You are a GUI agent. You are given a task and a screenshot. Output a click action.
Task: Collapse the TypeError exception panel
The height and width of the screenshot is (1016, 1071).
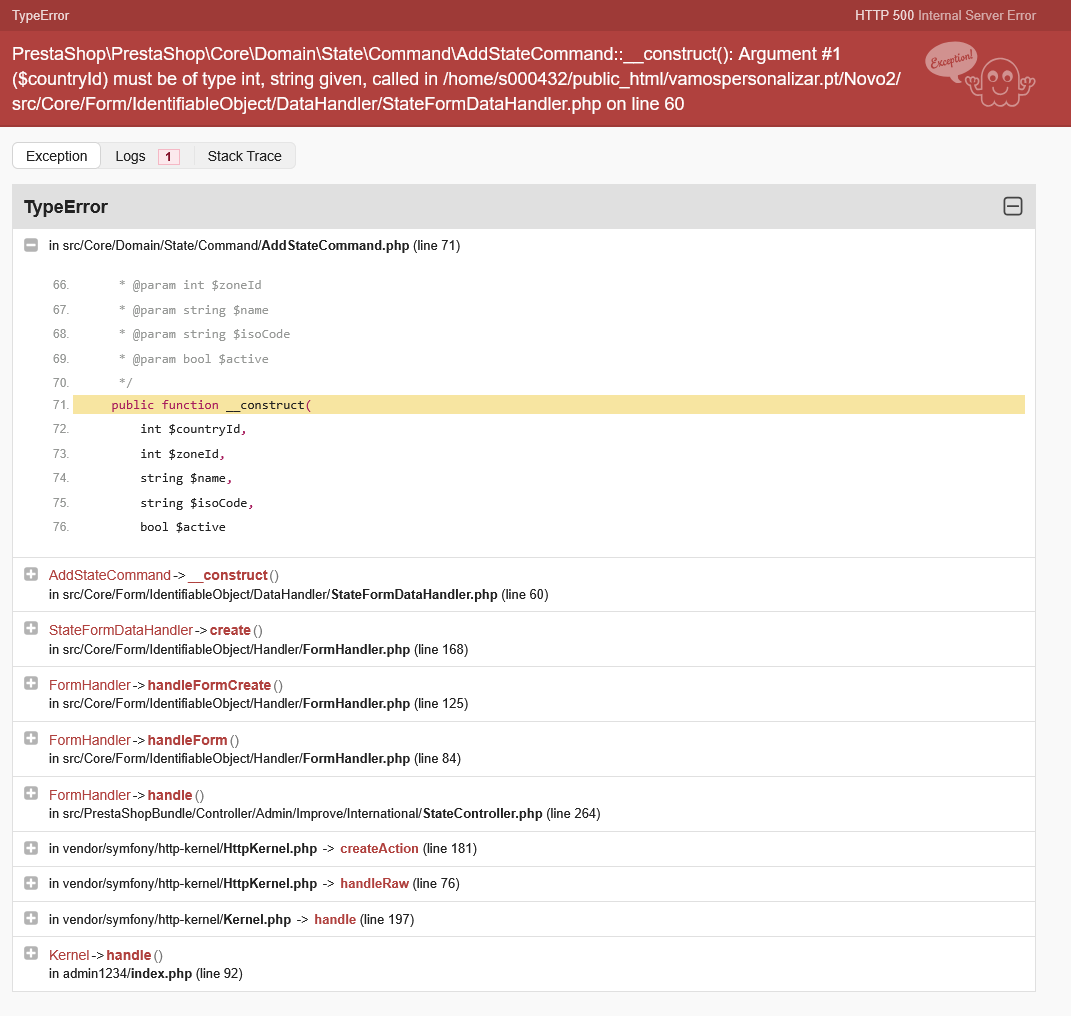click(1013, 206)
